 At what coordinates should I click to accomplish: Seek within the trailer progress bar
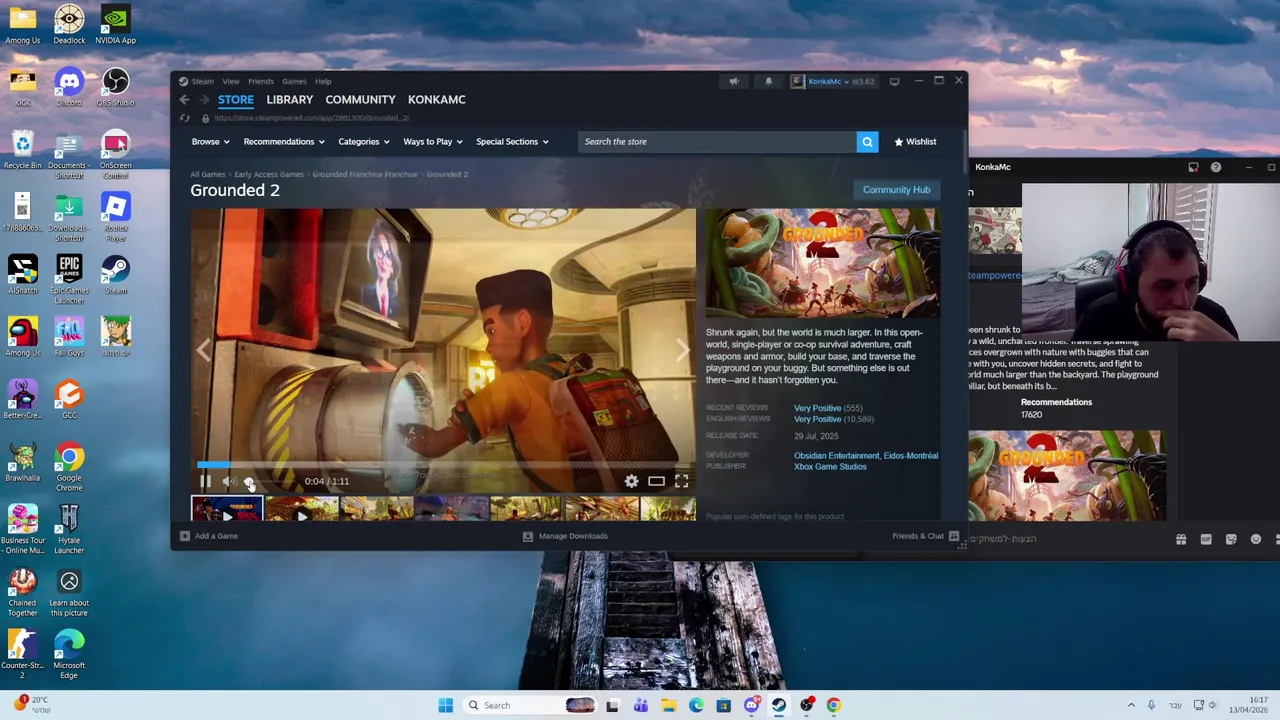coord(443,465)
